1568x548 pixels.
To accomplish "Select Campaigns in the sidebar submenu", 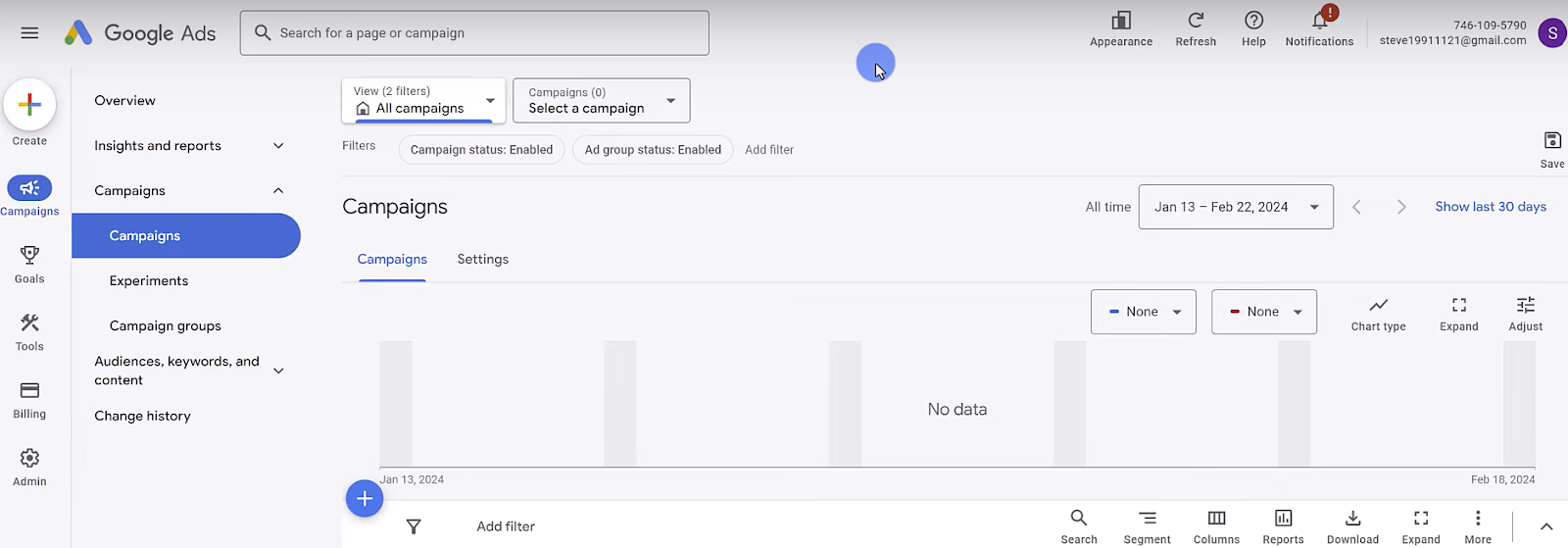I will (x=186, y=236).
